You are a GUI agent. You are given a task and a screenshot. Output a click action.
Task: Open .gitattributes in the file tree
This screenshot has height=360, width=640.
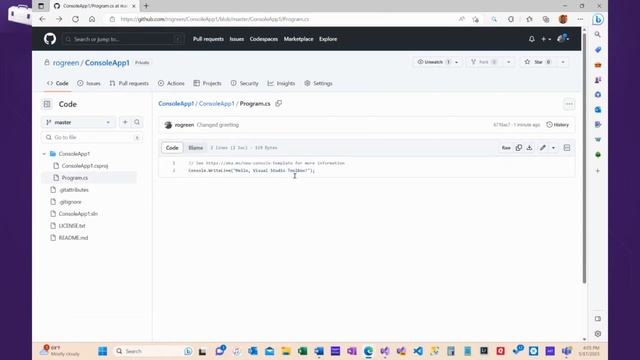74,190
